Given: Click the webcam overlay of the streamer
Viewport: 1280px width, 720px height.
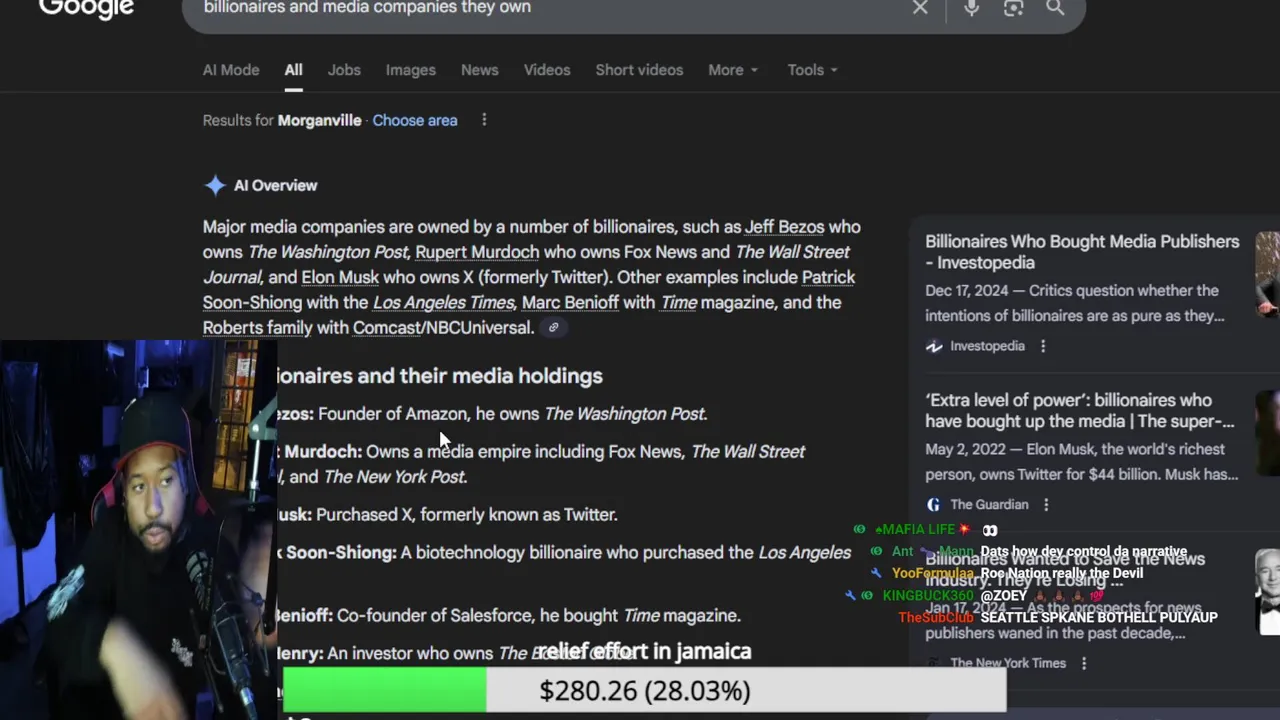Looking at the screenshot, I should pos(138,530).
